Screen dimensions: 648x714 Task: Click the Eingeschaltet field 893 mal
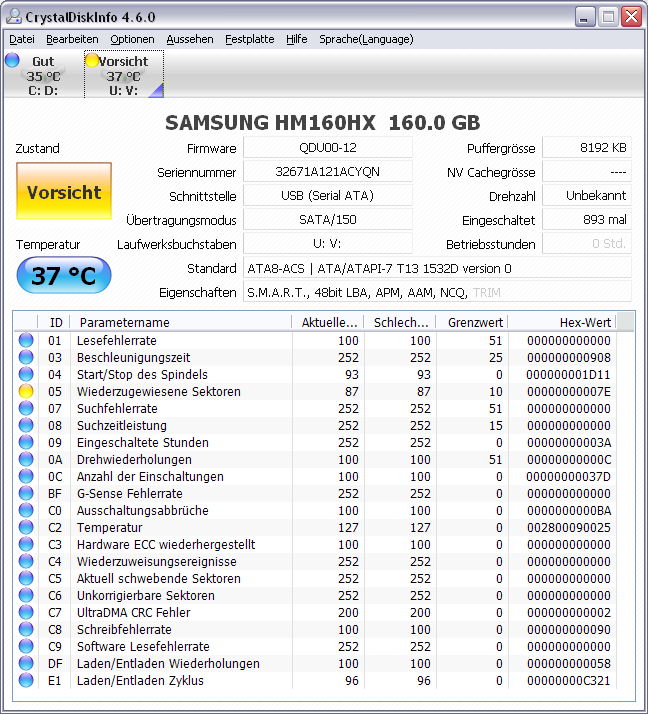click(x=587, y=219)
